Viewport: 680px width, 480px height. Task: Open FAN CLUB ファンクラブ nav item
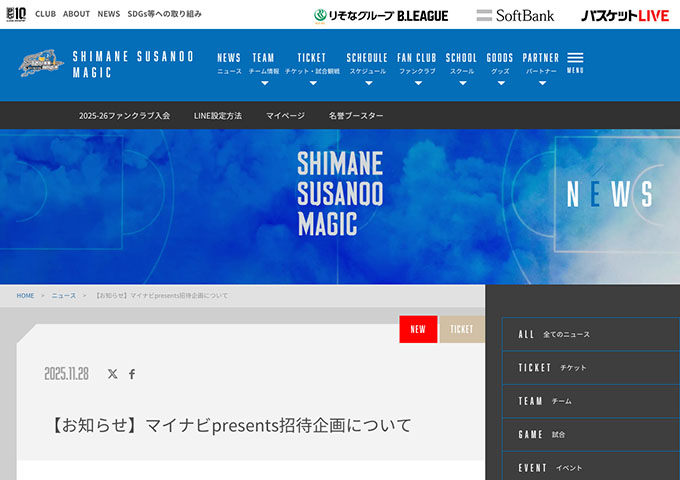point(417,63)
